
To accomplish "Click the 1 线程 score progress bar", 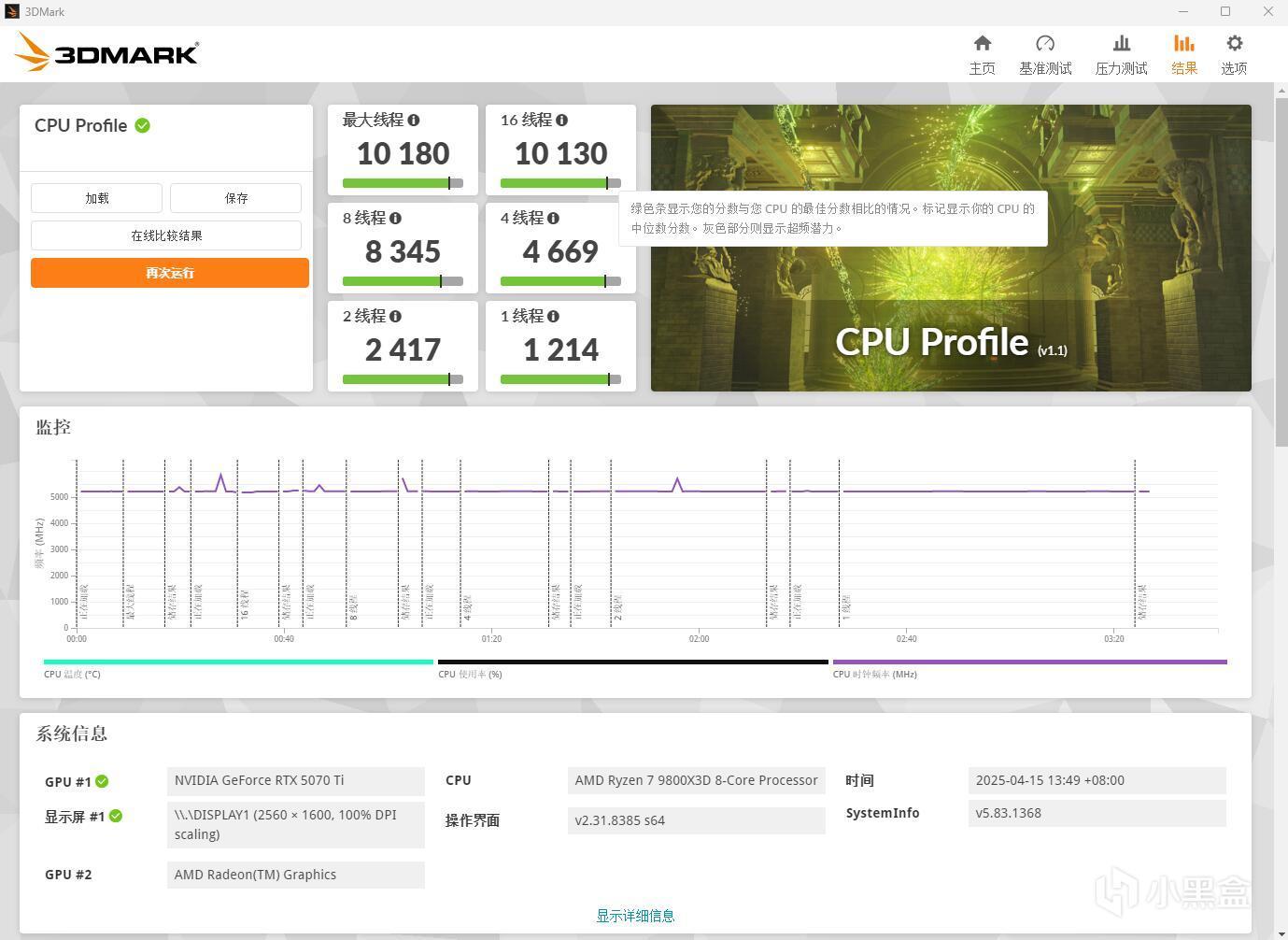I will (560, 379).
